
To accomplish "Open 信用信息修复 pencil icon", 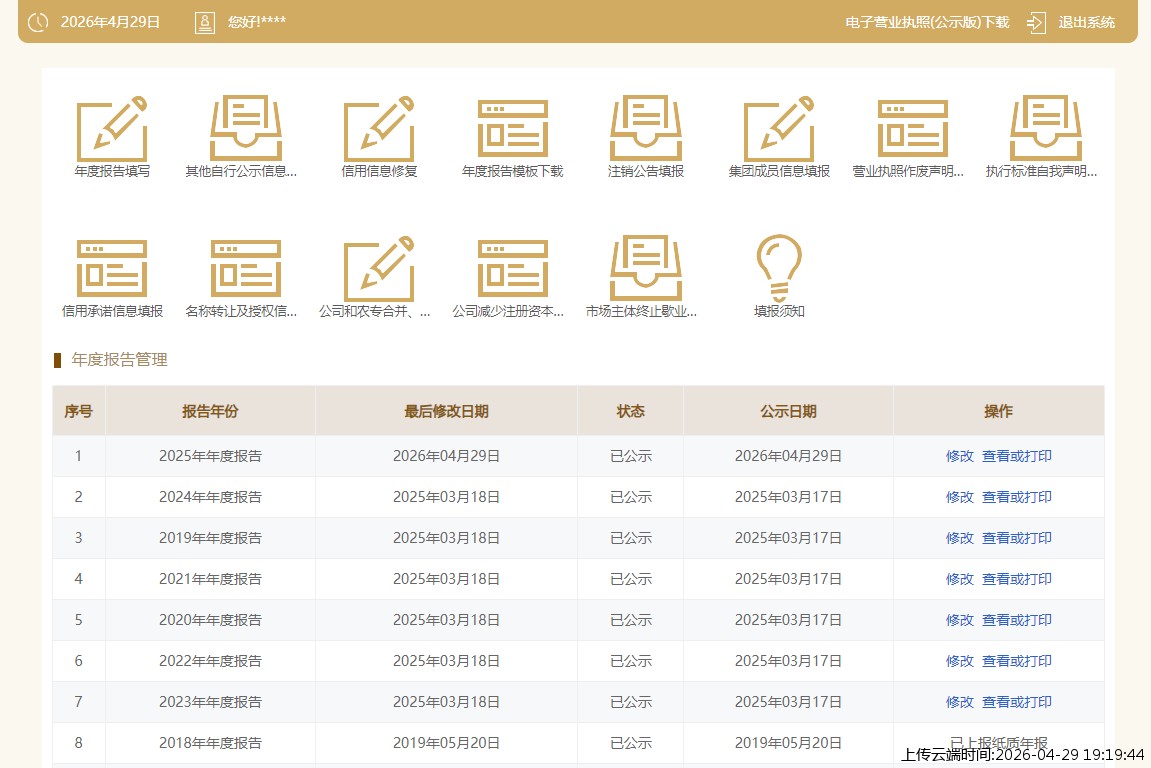I will click(x=379, y=129).
